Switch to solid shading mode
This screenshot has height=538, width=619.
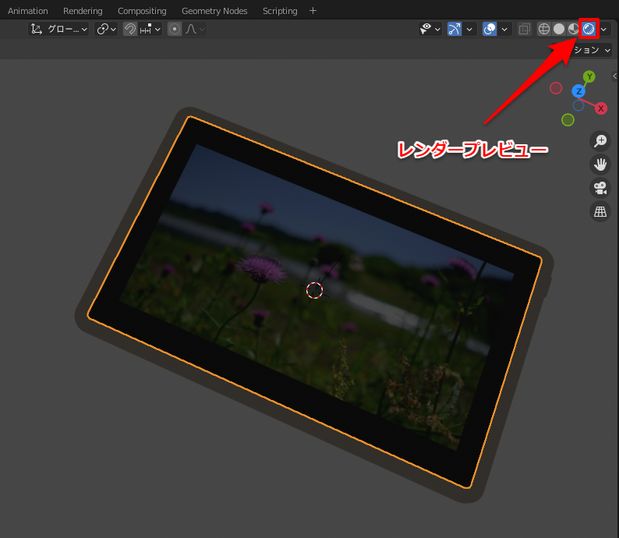tap(559, 29)
